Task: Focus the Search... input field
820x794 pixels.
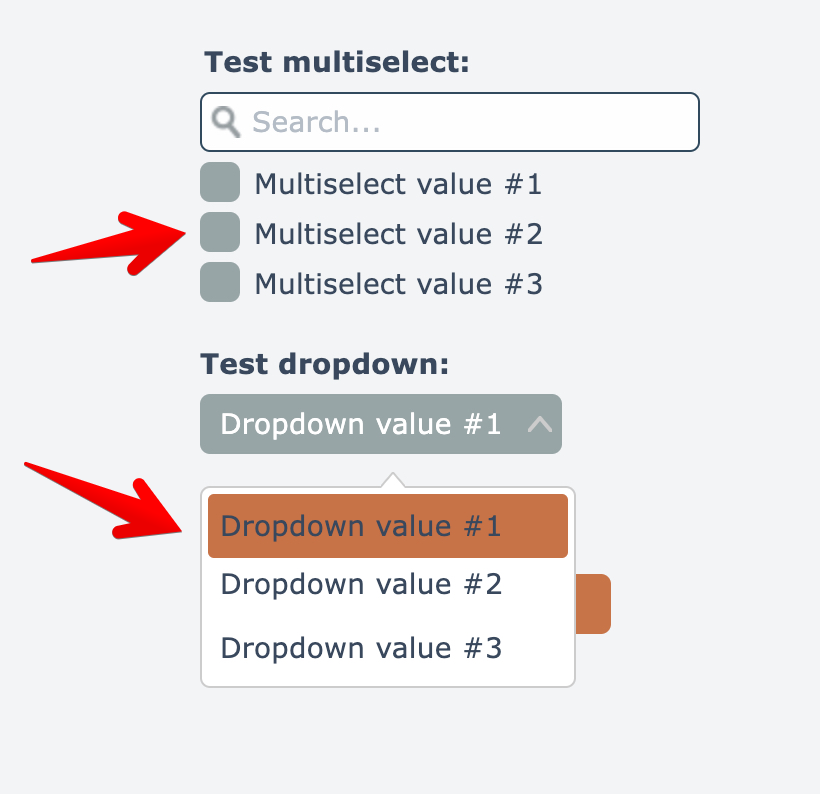Action: click(470, 122)
